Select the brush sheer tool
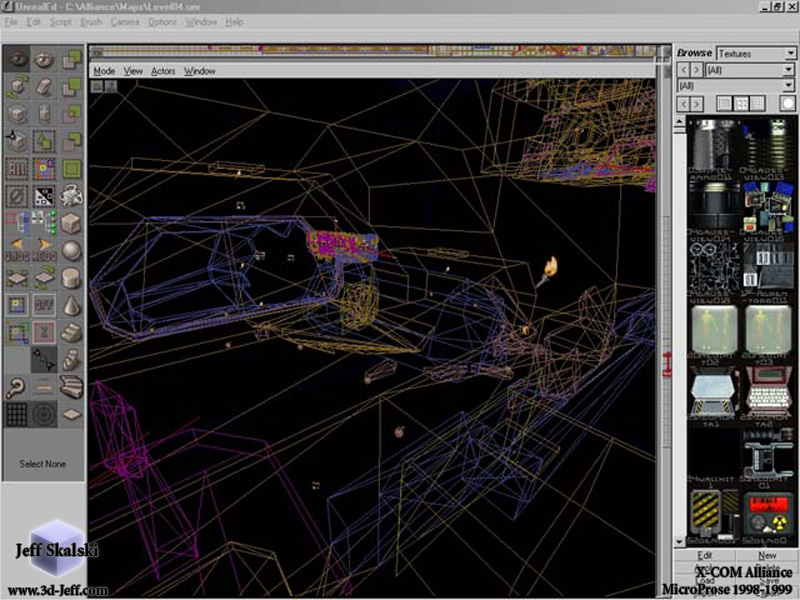 coord(44,87)
